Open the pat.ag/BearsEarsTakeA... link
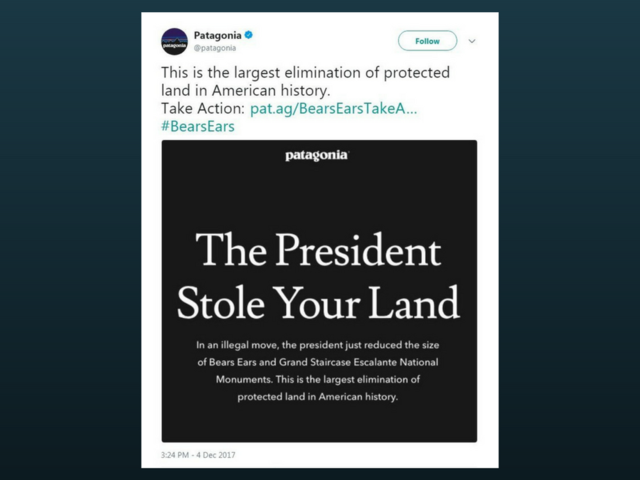Viewport: 640px width, 480px height. click(334, 108)
